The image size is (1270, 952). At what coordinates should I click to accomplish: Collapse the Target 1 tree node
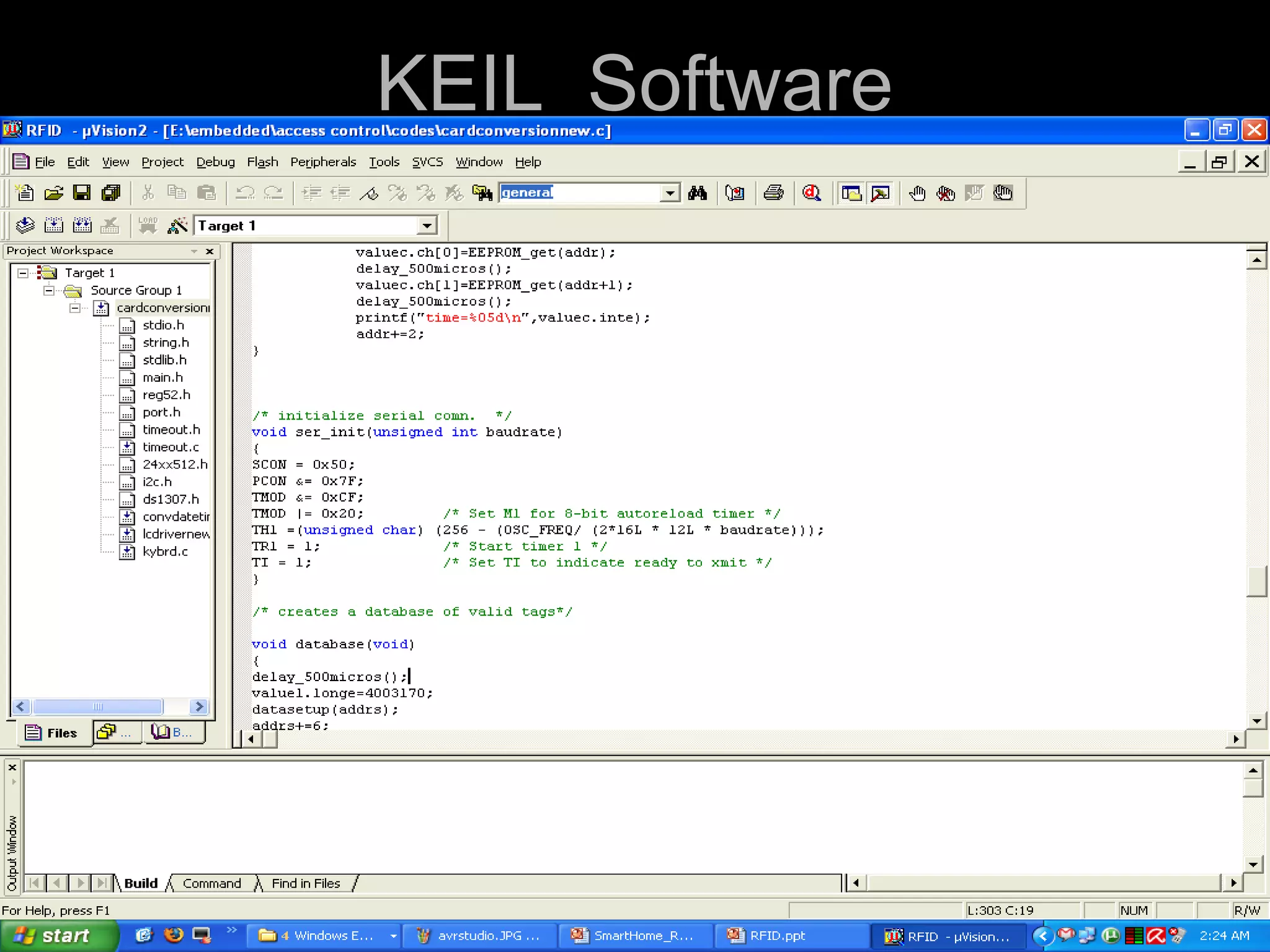(23, 273)
